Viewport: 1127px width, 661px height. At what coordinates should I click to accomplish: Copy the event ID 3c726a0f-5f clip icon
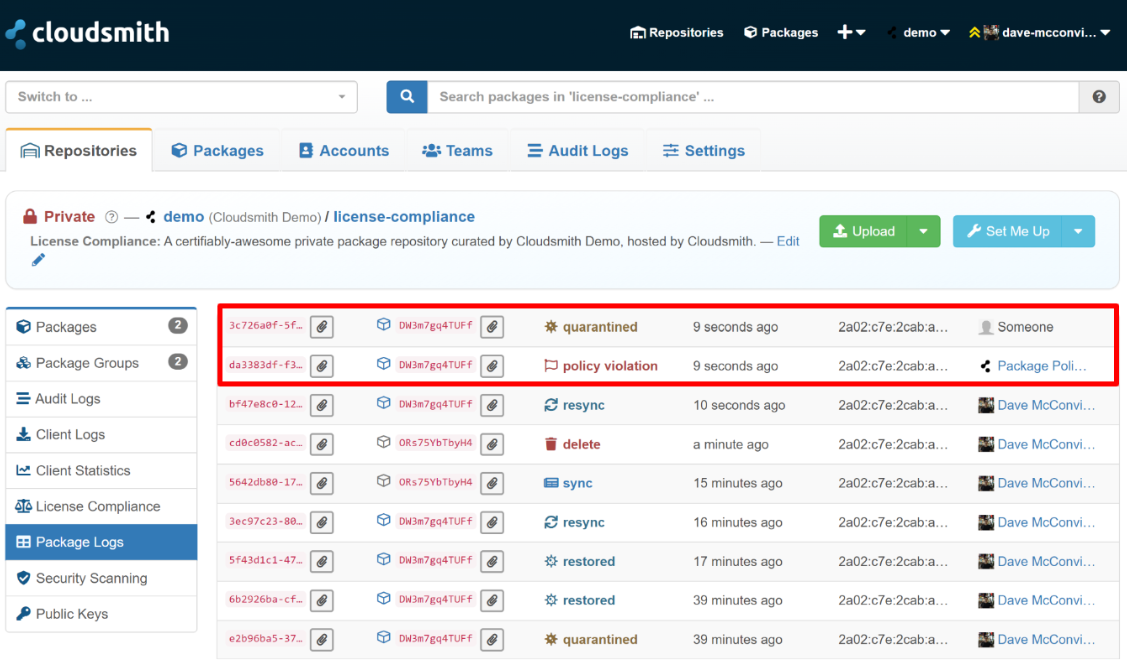tap(322, 327)
